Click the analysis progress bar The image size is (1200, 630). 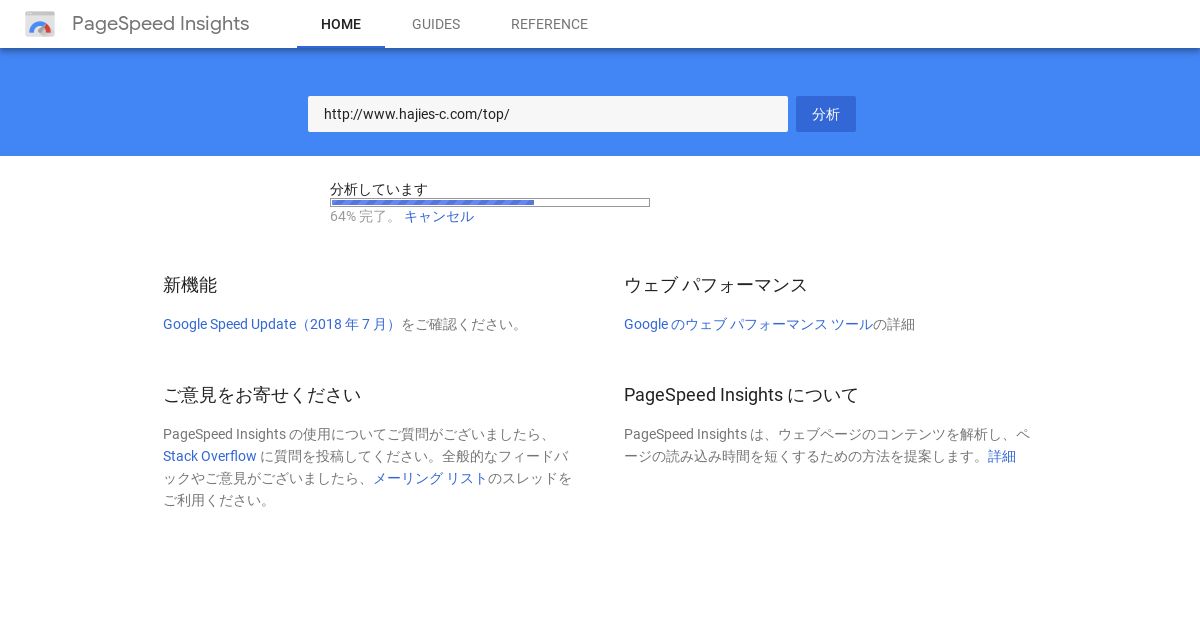tap(490, 202)
